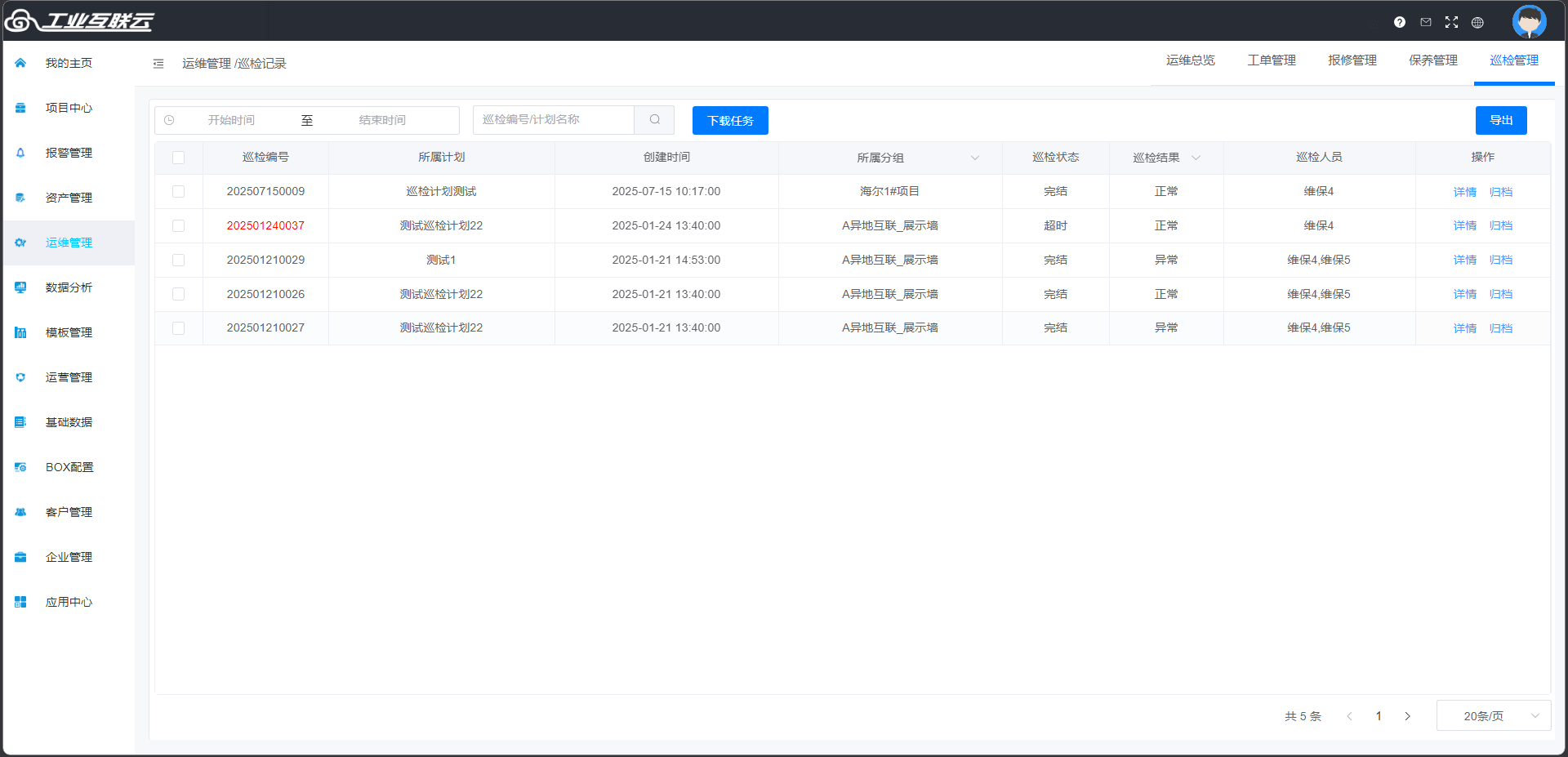Click the people icon beside 客户管理
1568x757 pixels.
20,512
